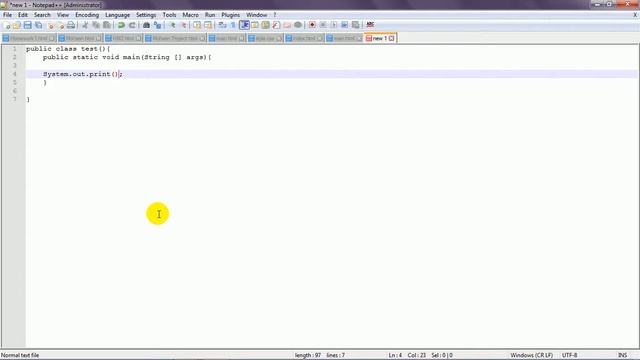Cut the selection with the scissors icon
640x360 pixels.
click(85, 25)
